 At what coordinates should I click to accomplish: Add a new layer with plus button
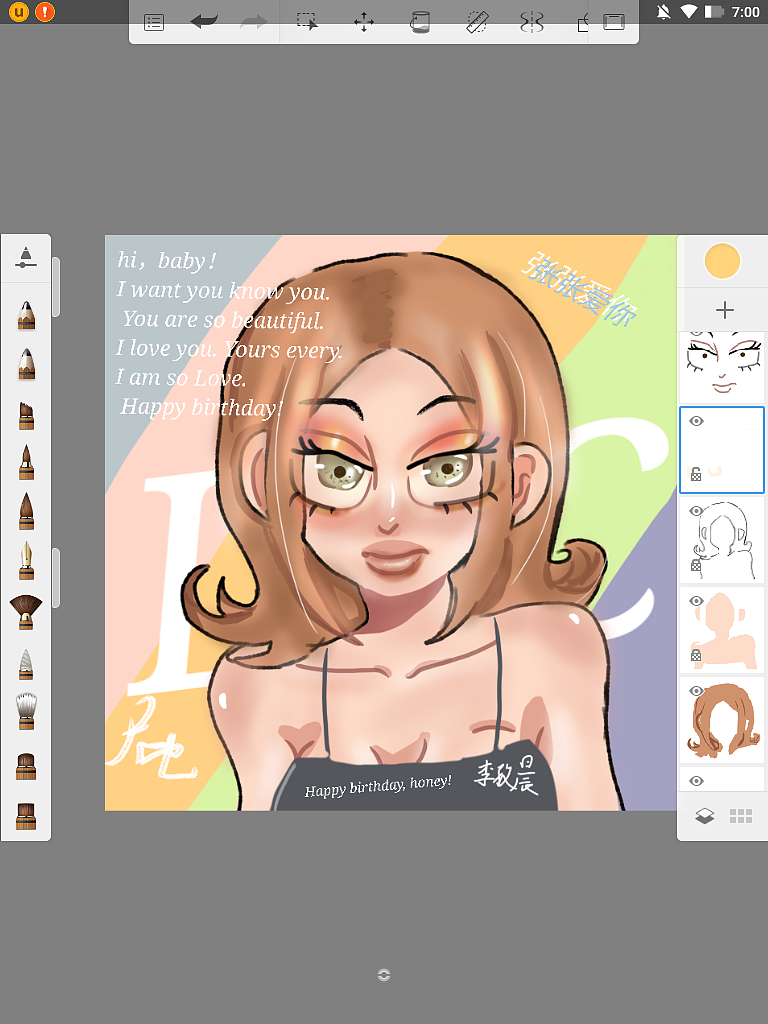(725, 310)
